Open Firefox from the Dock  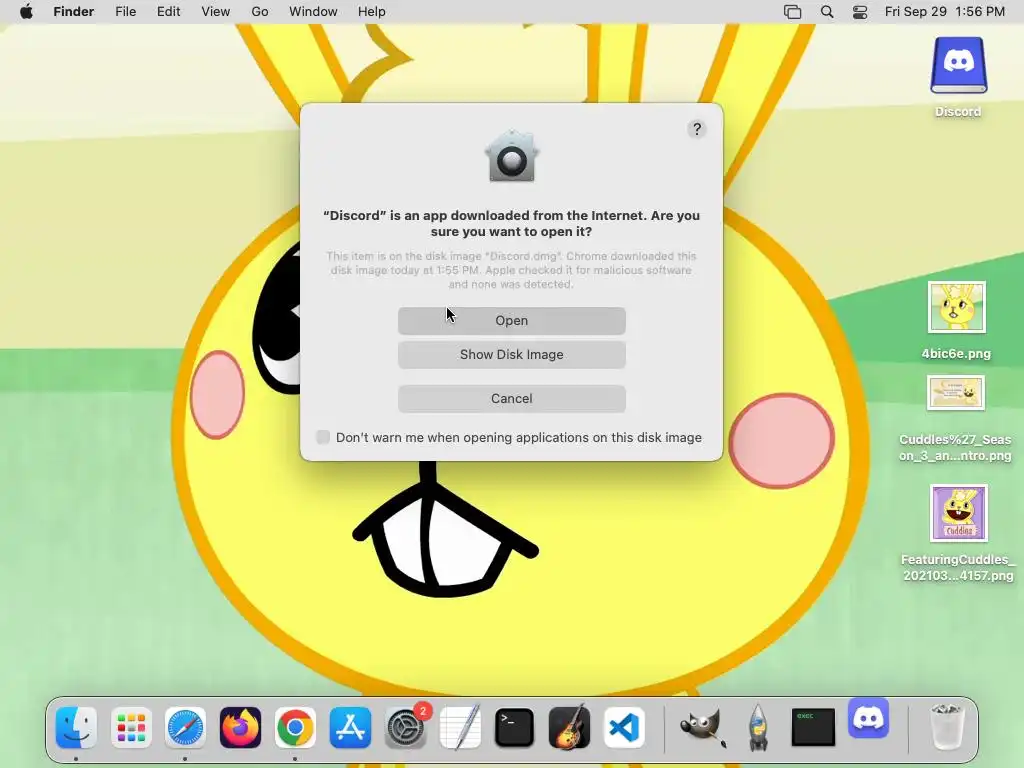point(240,727)
